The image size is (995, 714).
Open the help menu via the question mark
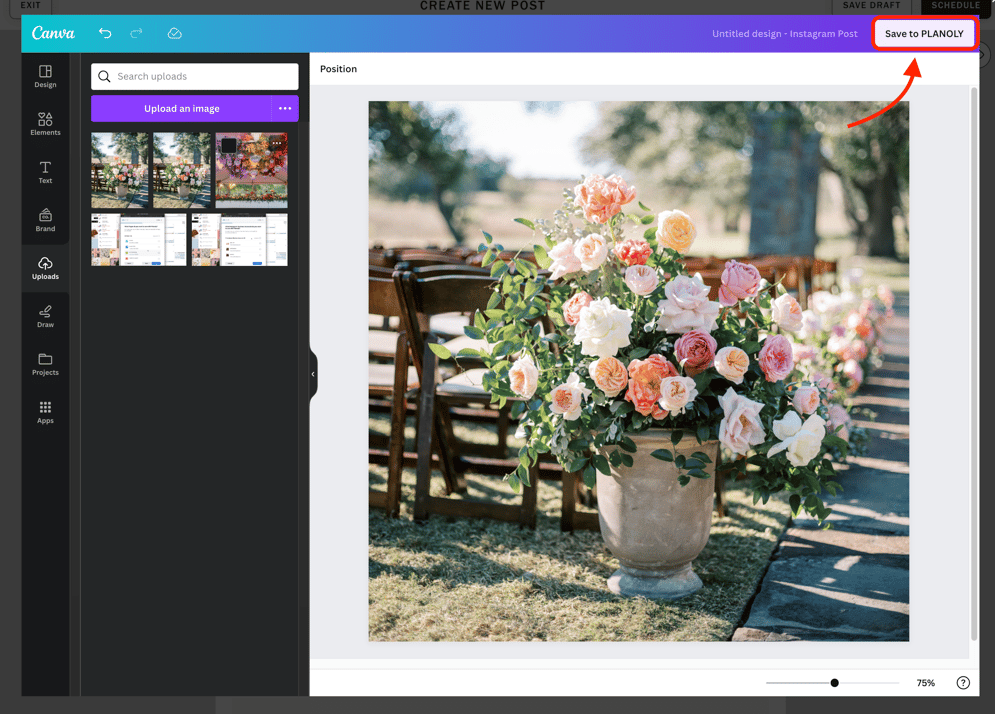point(963,682)
